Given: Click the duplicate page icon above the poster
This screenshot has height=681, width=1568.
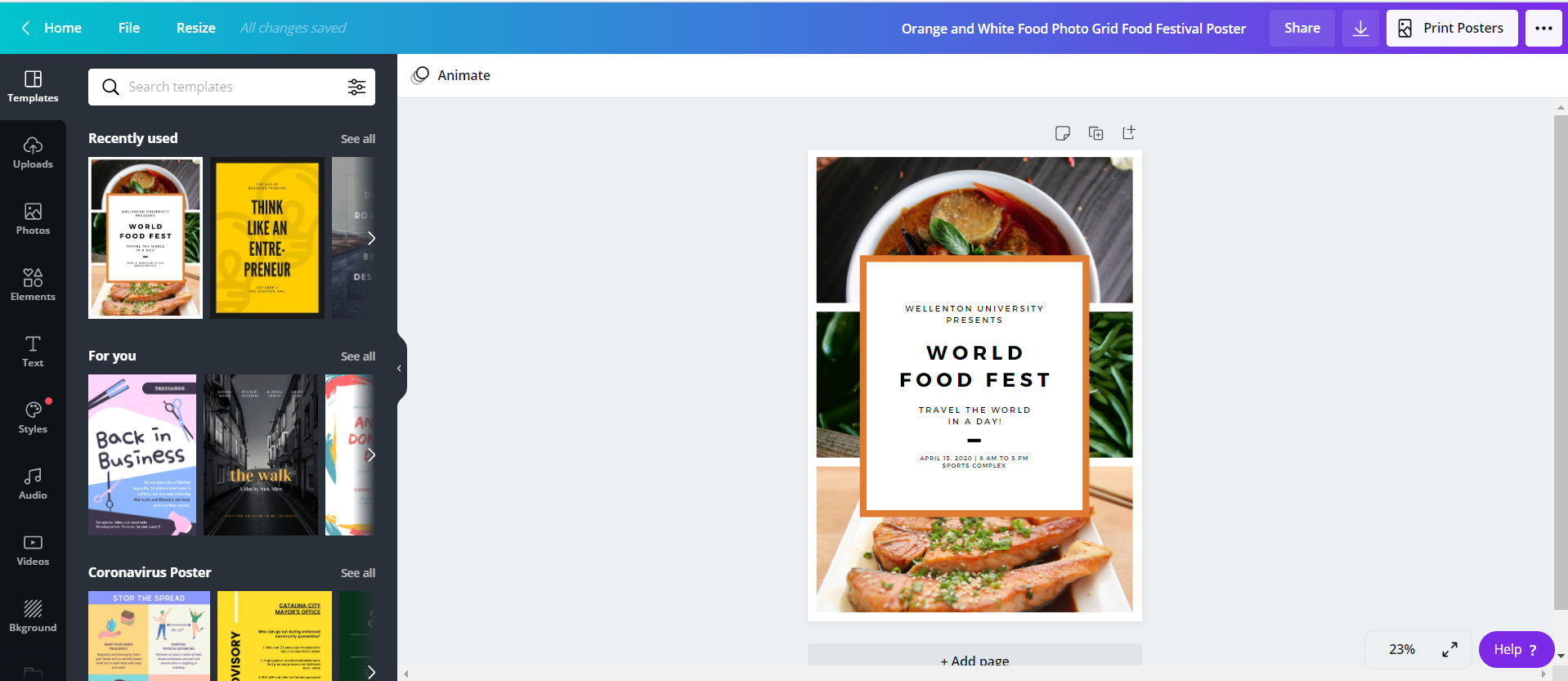Looking at the screenshot, I should pyautogui.click(x=1096, y=133).
